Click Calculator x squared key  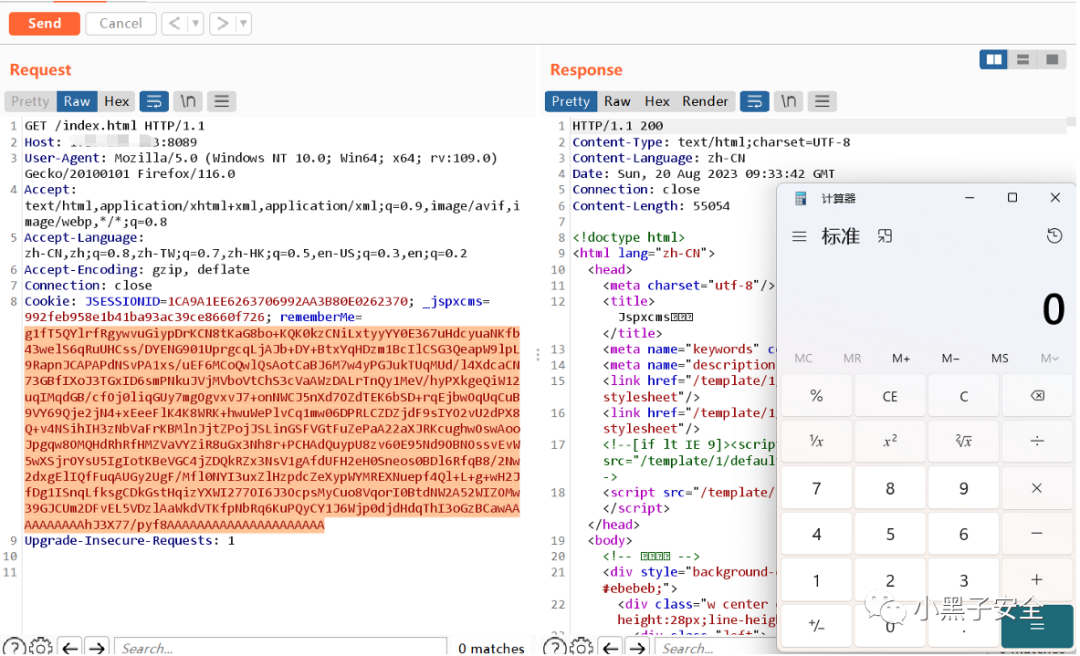pyautogui.click(x=890, y=441)
